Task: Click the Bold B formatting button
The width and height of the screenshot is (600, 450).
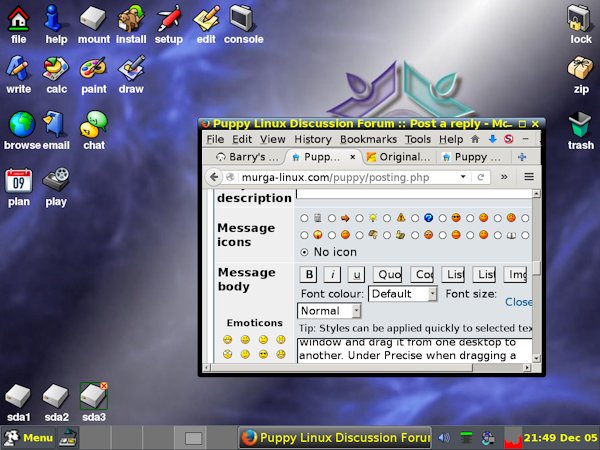Action: tap(309, 274)
